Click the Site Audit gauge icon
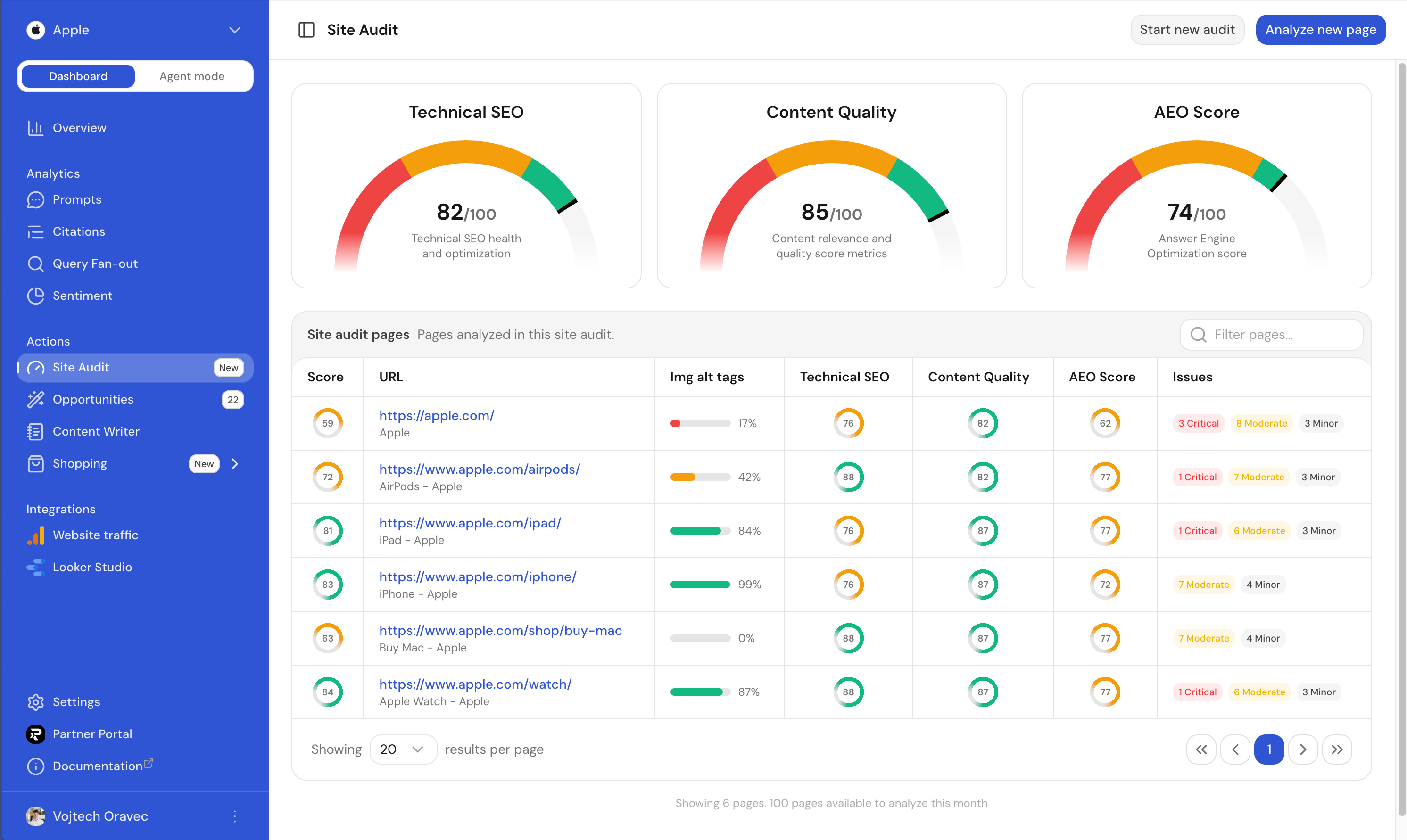The height and width of the screenshot is (840, 1407). tap(36, 367)
